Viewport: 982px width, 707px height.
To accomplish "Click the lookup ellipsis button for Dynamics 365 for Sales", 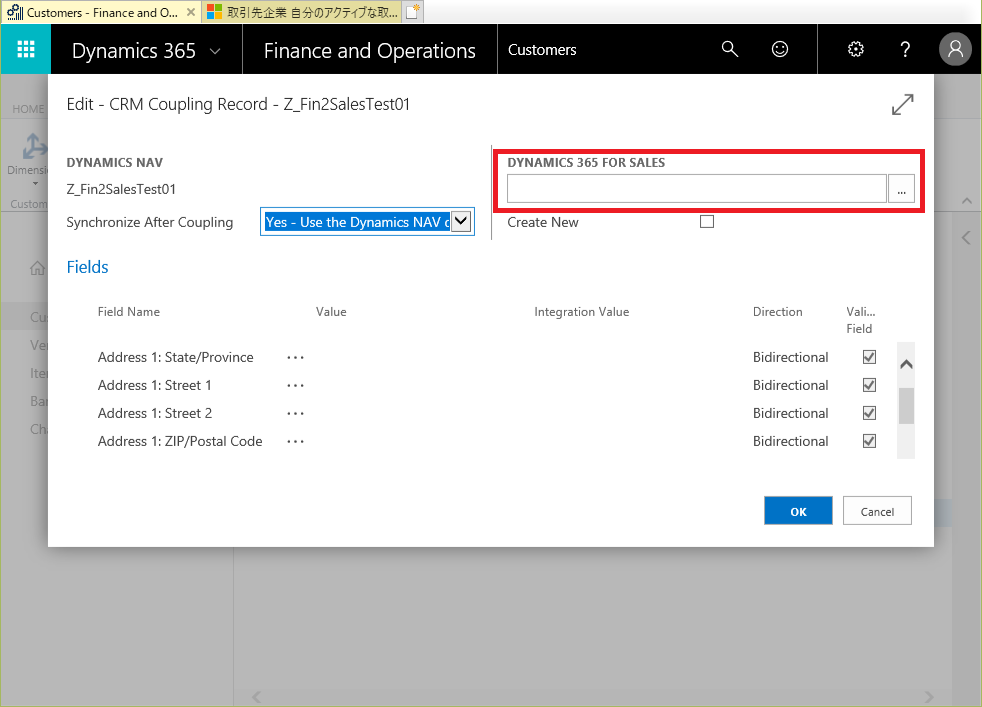I will click(901, 188).
